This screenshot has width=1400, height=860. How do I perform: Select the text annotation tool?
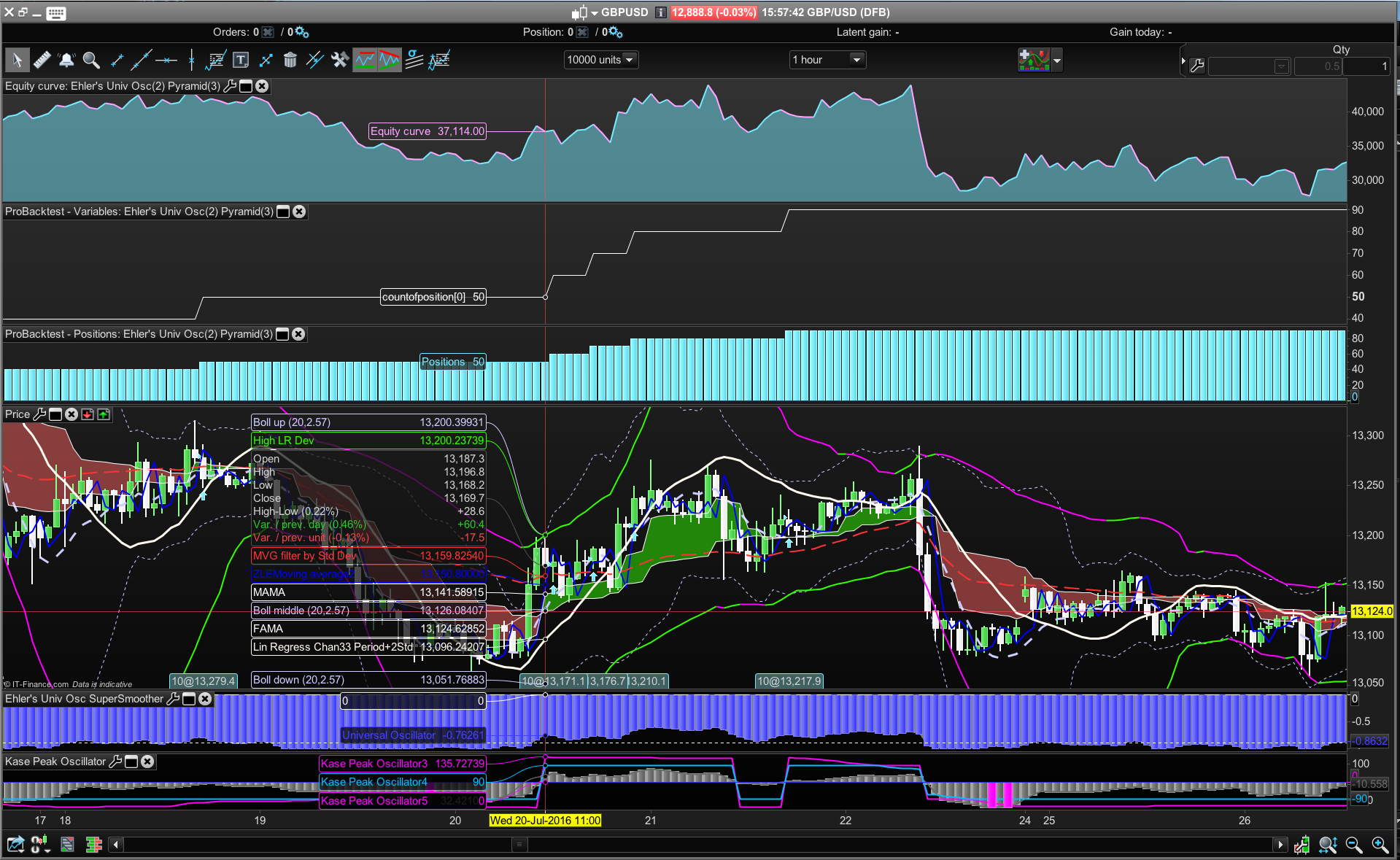tap(241, 60)
